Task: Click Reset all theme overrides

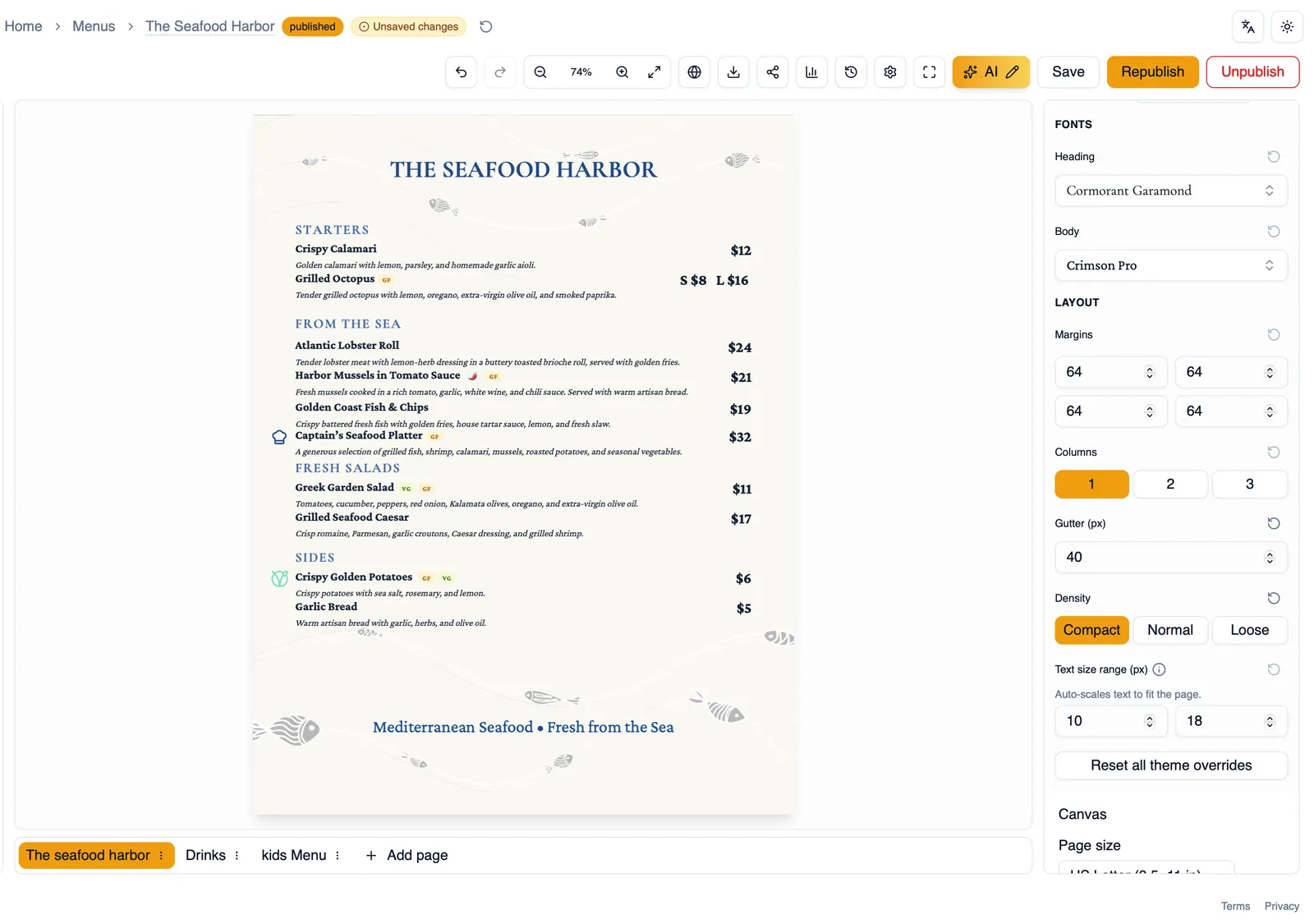Action: pos(1171,765)
